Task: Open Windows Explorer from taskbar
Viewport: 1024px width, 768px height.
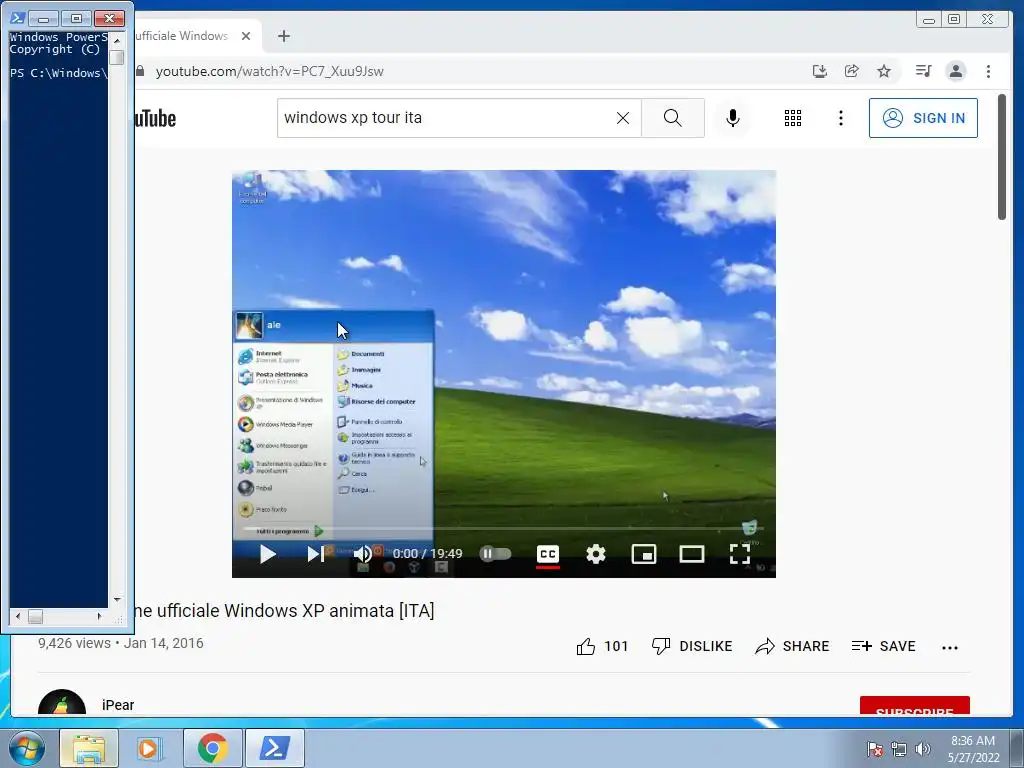Action: coord(89,748)
